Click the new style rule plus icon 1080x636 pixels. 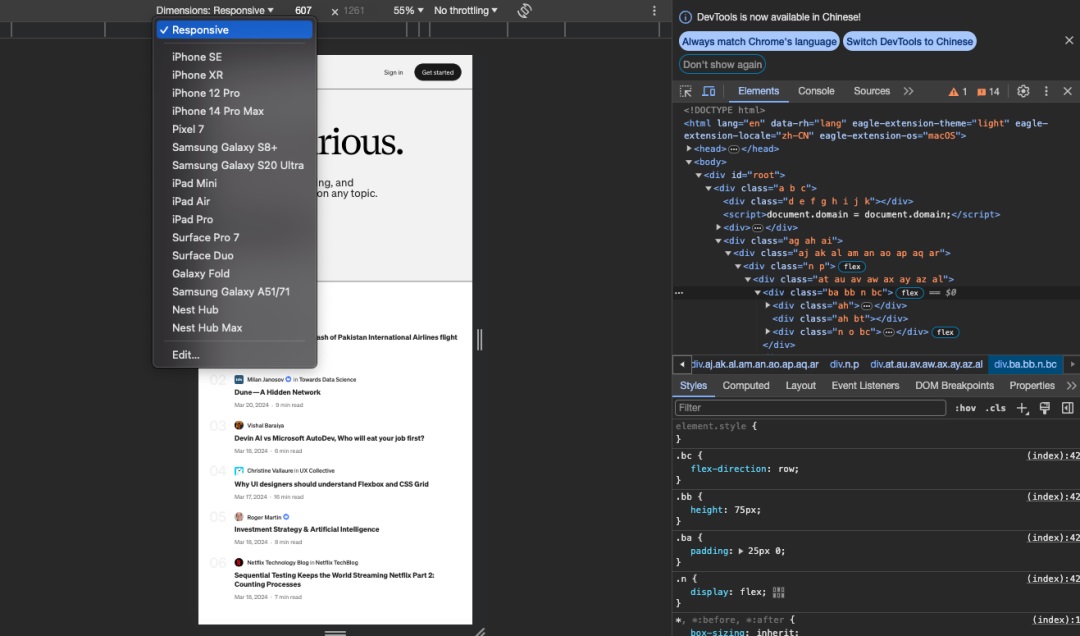1022,408
